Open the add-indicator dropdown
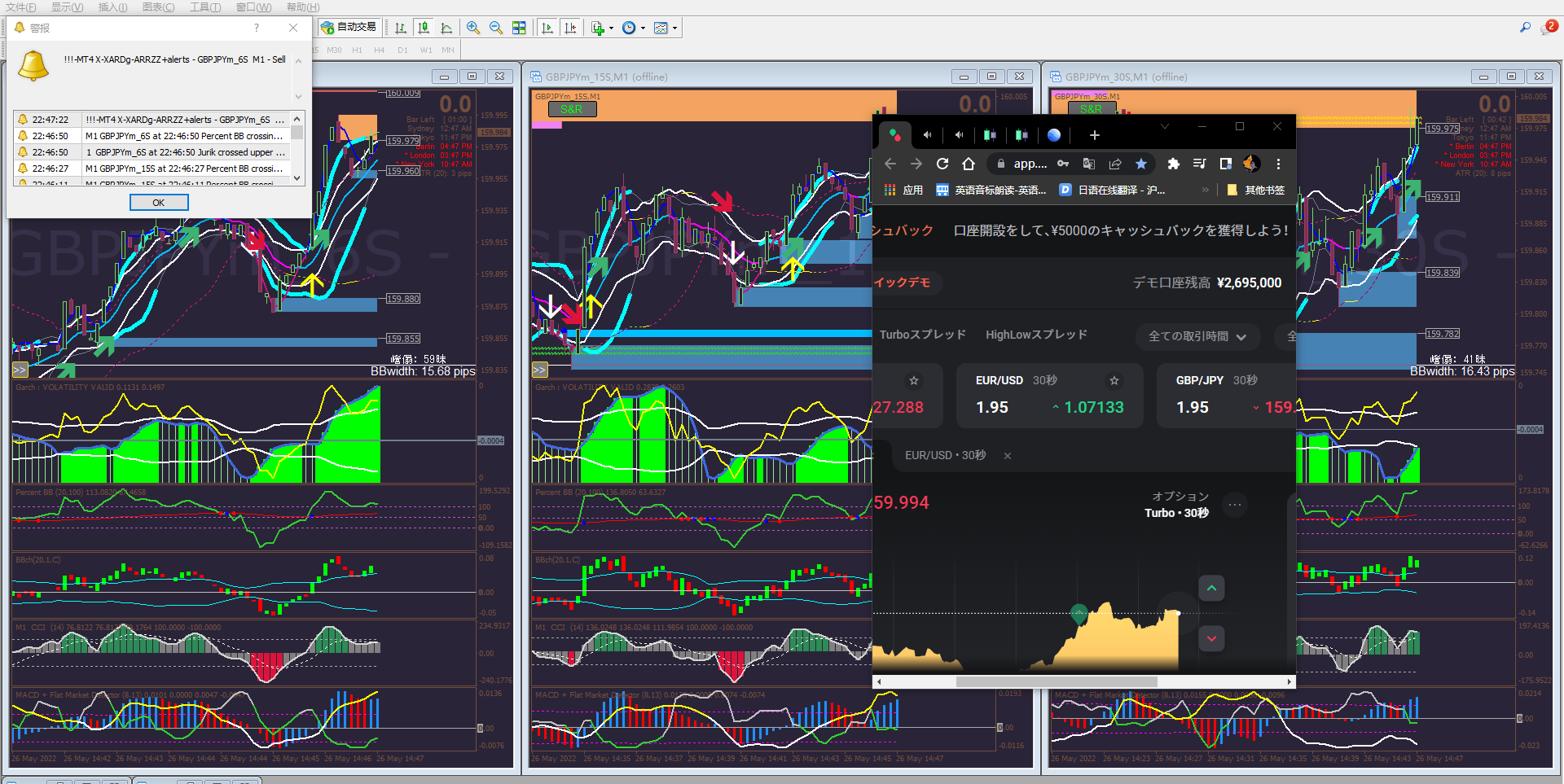The image size is (1564, 784). point(602,28)
